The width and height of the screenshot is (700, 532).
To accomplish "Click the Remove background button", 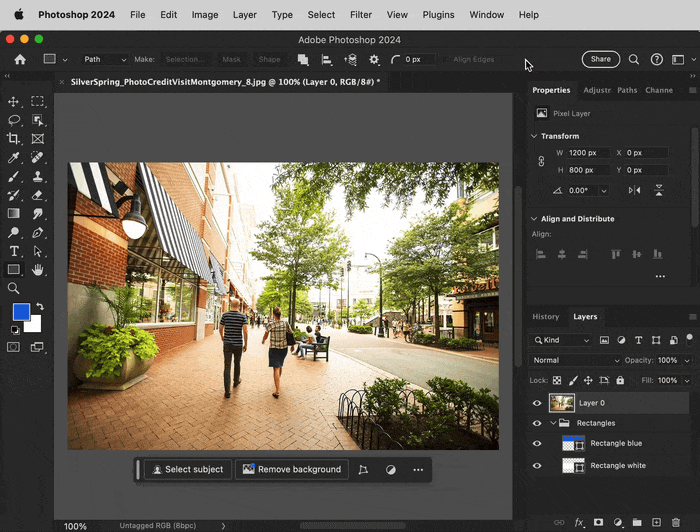I will pos(292,469).
